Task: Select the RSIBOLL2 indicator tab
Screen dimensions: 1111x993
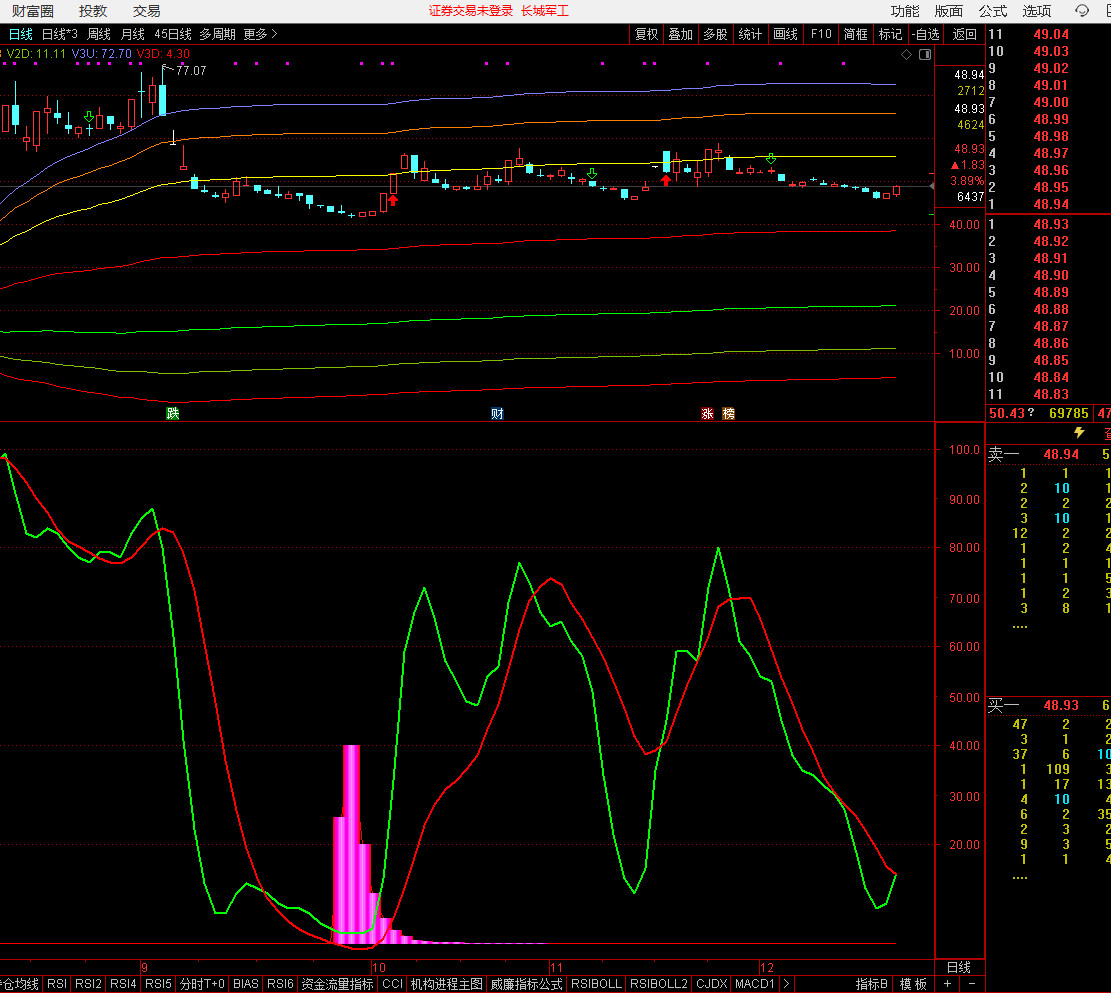Action: coord(658,984)
